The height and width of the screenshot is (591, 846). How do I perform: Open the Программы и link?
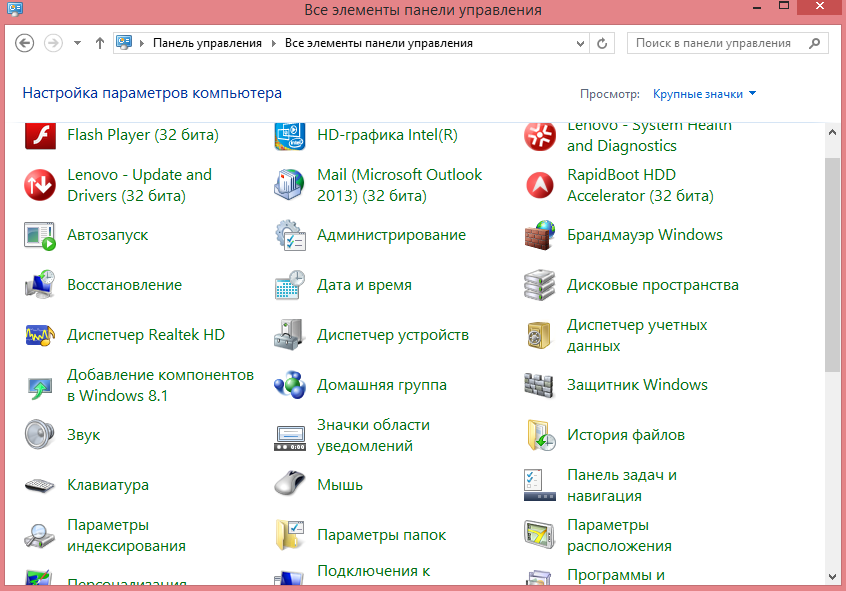[x=616, y=575]
